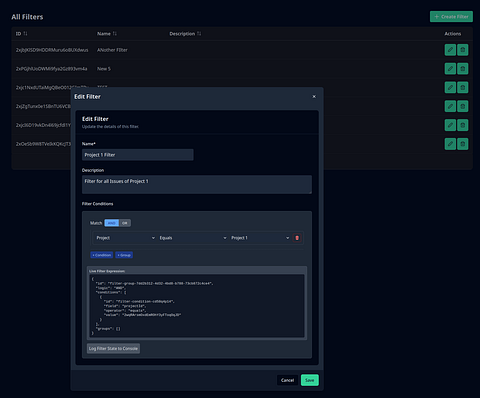Delete the New 5 filter

(462, 69)
